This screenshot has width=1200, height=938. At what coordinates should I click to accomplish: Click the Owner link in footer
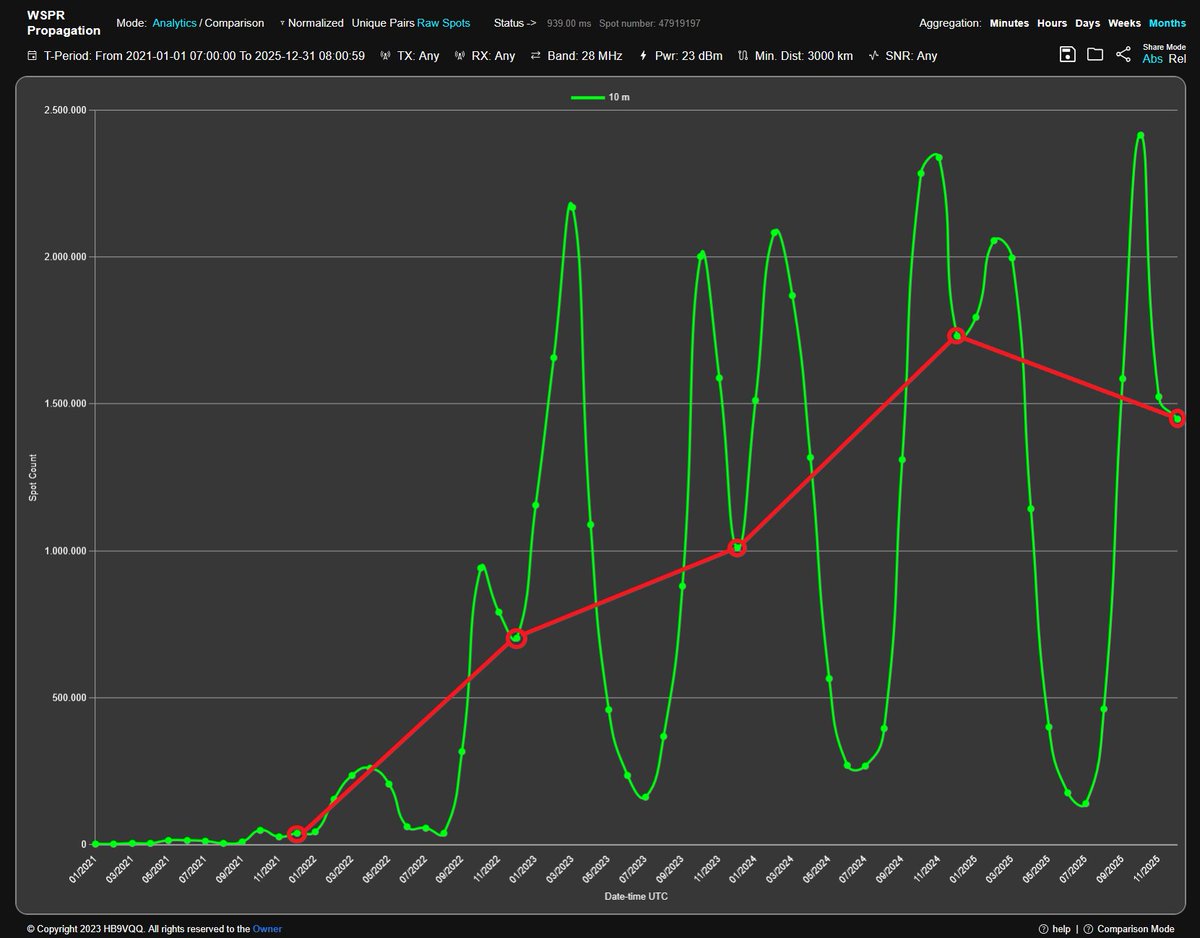point(266,929)
